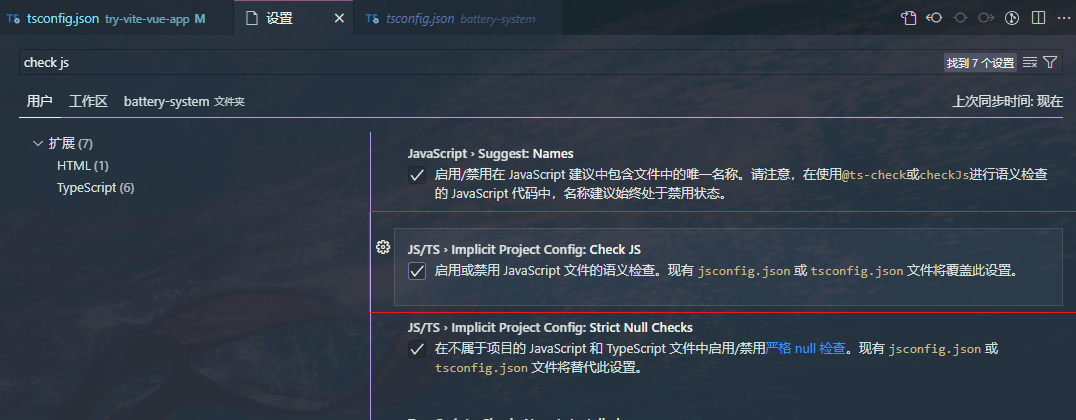This screenshot has width=1076, height=420.
Task: Close the 设置 tab
Action: pyautogui.click(x=339, y=19)
